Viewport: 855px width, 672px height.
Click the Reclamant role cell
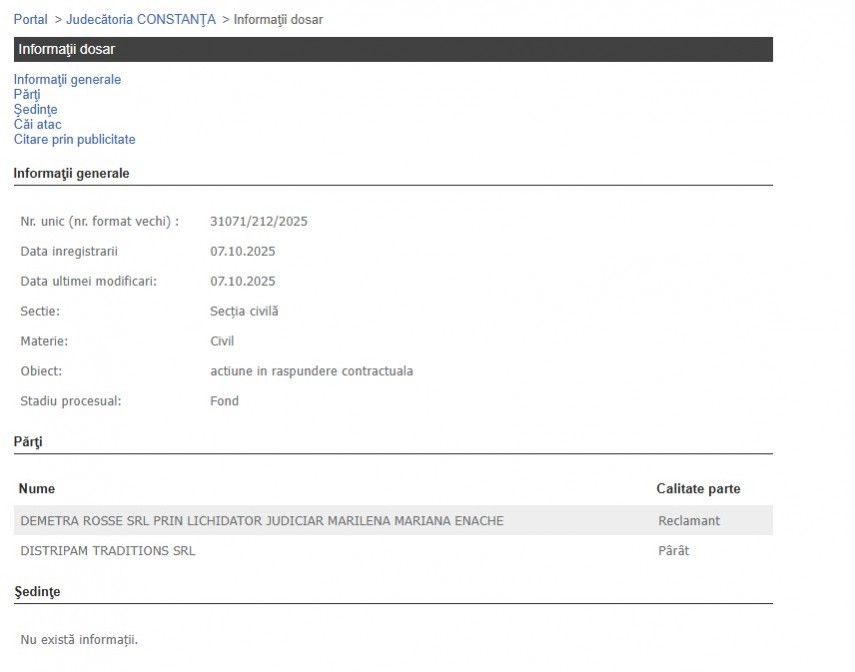[x=689, y=521]
